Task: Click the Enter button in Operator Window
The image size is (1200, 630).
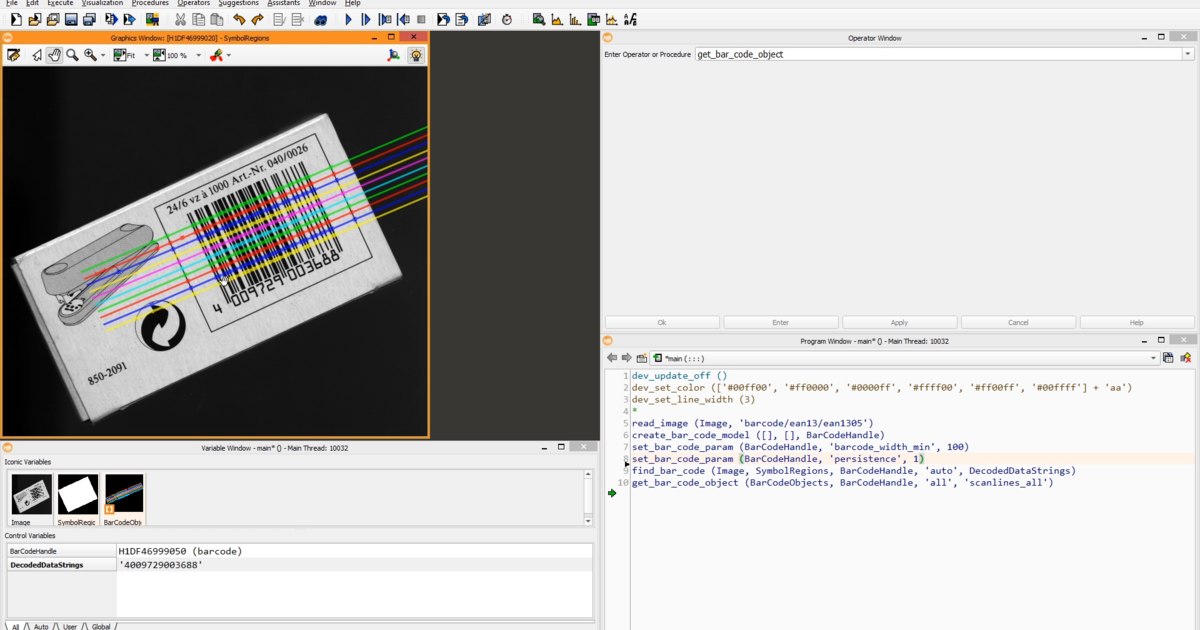Action: (x=781, y=322)
